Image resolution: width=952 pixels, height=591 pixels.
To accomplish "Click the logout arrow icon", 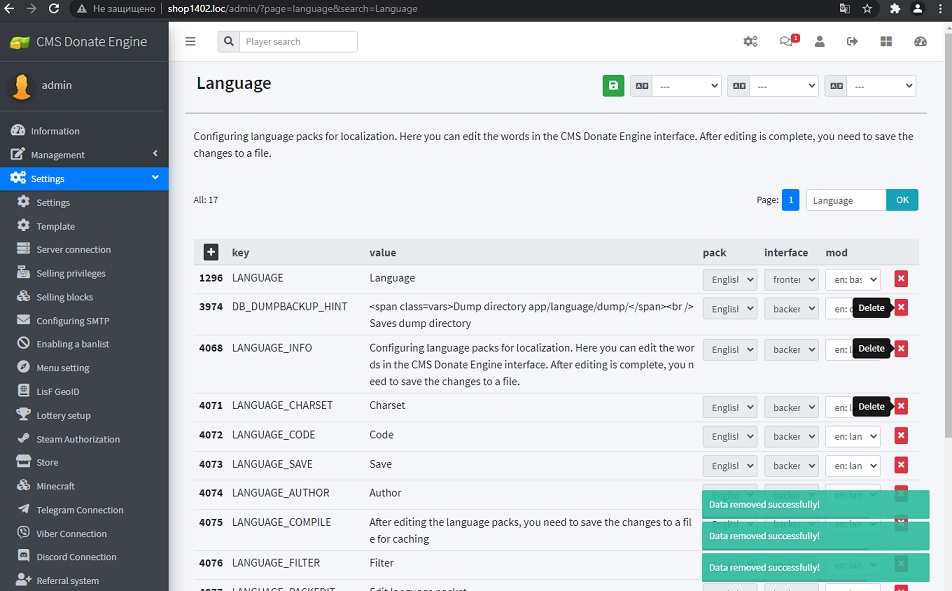I will pos(852,42).
